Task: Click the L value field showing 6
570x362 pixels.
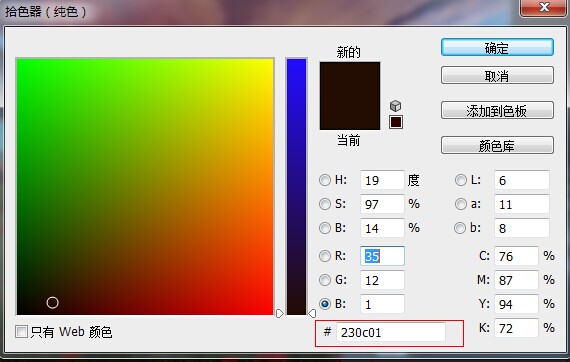Action: [522, 180]
